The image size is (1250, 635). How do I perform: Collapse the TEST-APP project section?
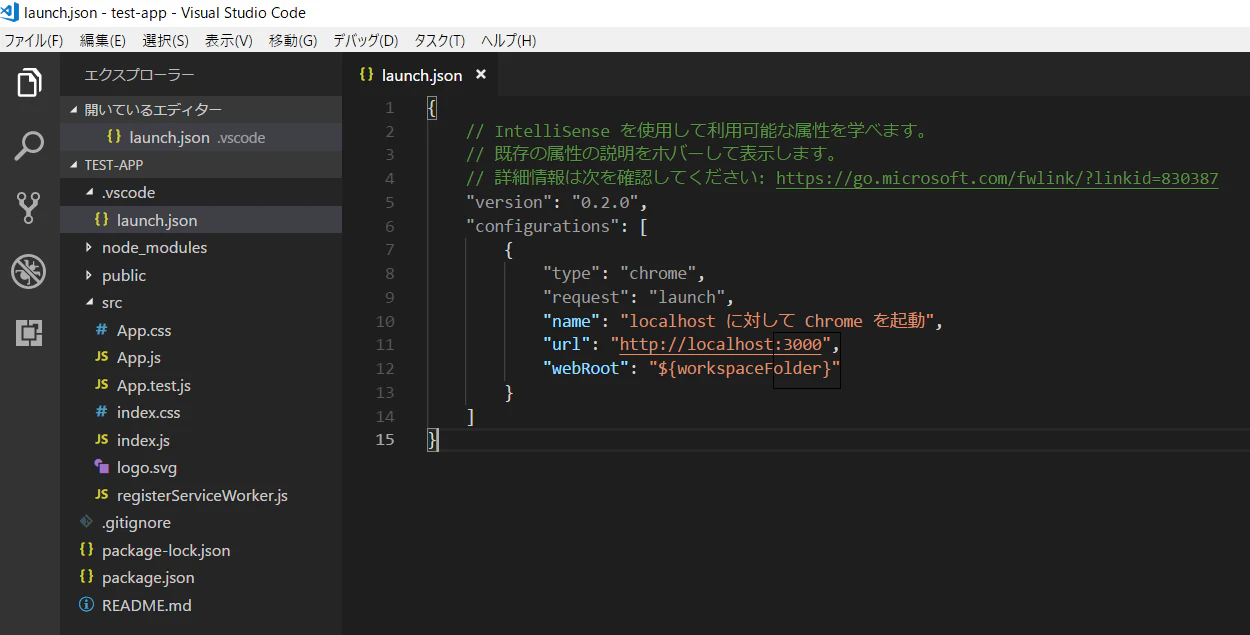[73, 165]
